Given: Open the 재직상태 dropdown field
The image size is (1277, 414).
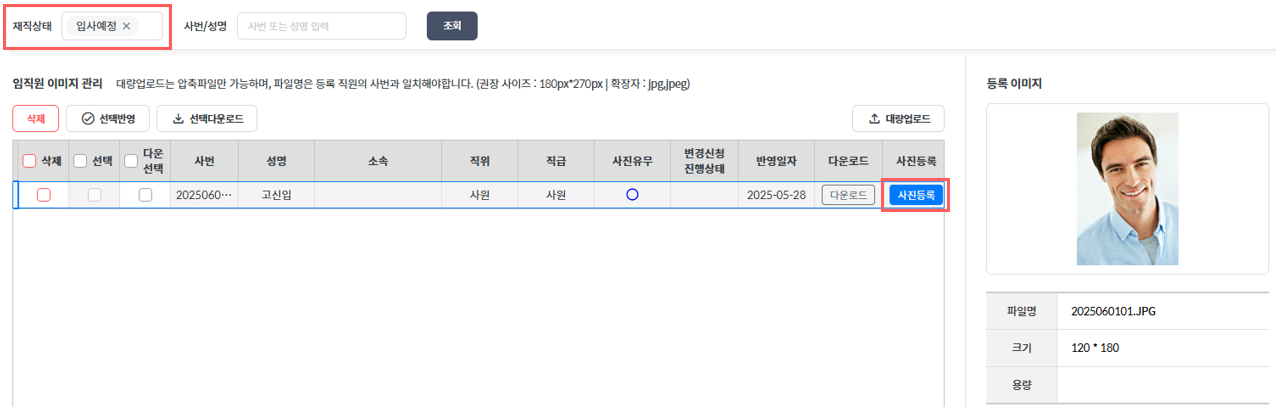Looking at the screenshot, I should click(112, 26).
